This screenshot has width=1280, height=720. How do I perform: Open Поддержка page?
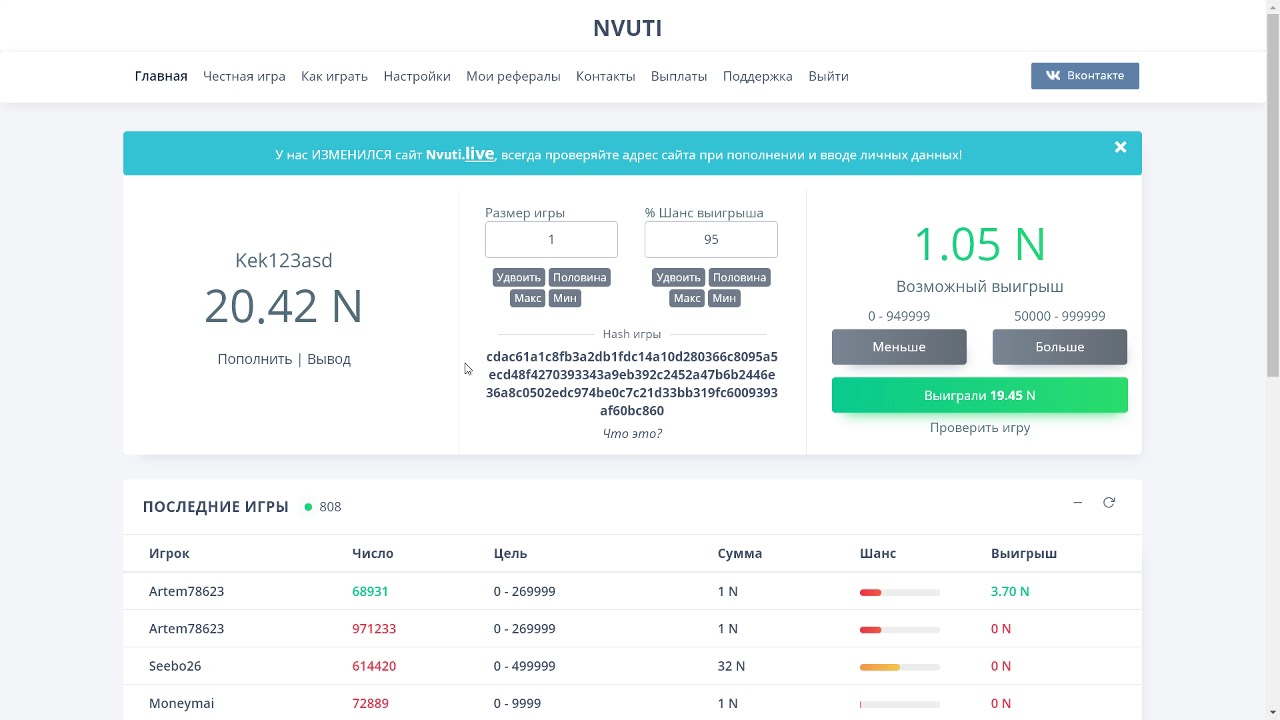pyautogui.click(x=757, y=76)
